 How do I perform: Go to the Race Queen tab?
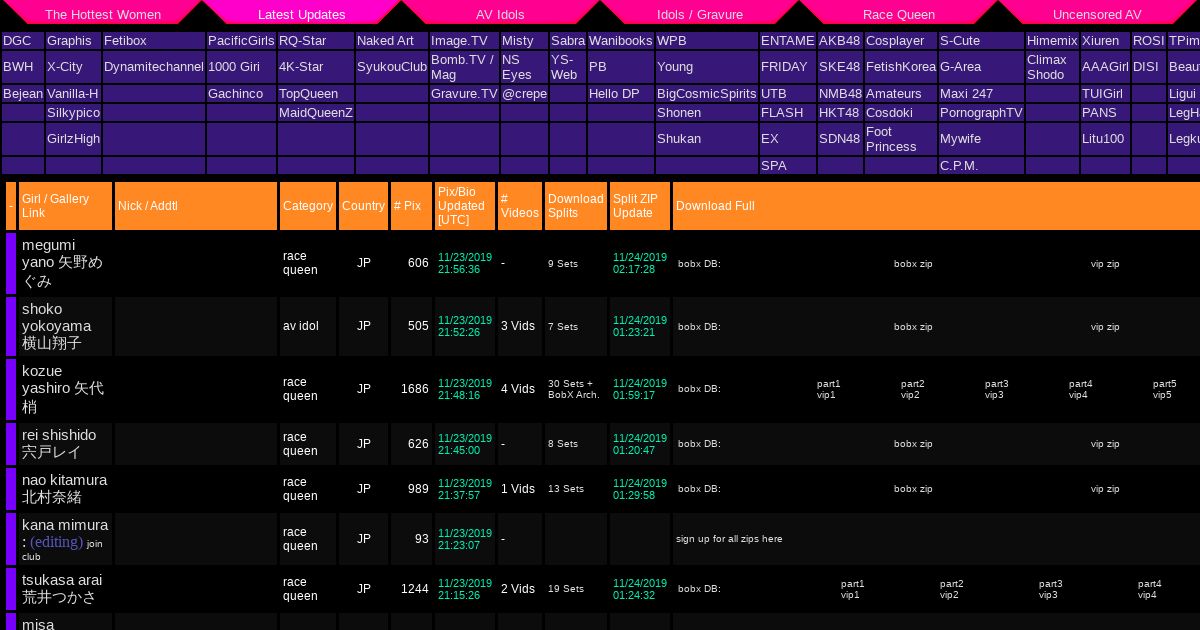click(899, 14)
